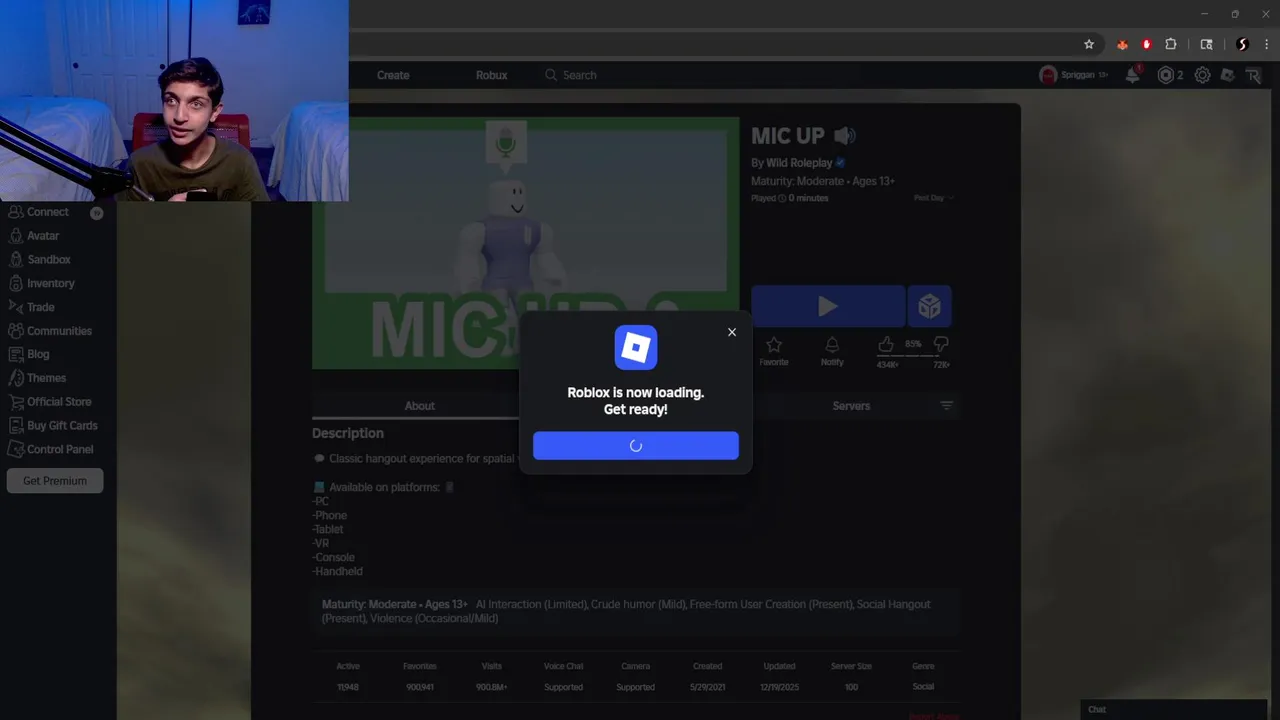Click the Social genre value
The height and width of the screenshot is (720, 1280).
pyautogui.click(x=923, y=687)
